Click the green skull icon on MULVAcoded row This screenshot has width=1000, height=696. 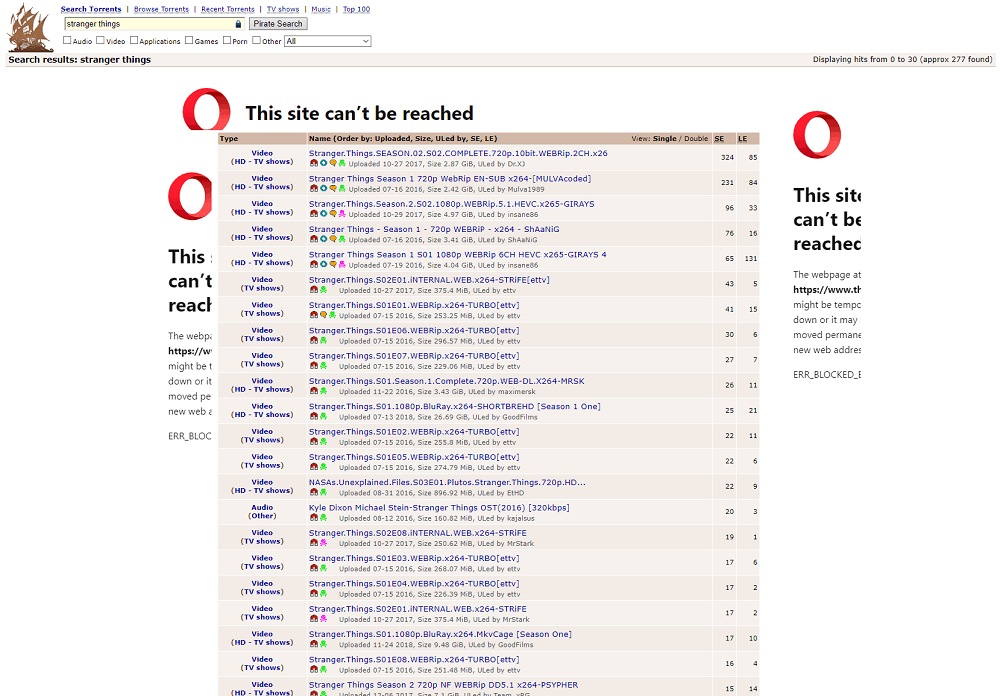click(x=342, y=189)
